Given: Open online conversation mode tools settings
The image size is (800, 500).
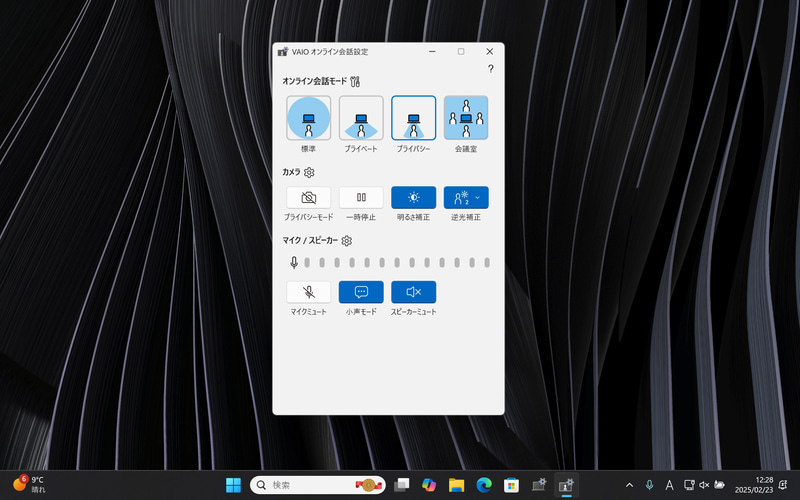Looking at the screenshot, I should [x=355, y=82].
